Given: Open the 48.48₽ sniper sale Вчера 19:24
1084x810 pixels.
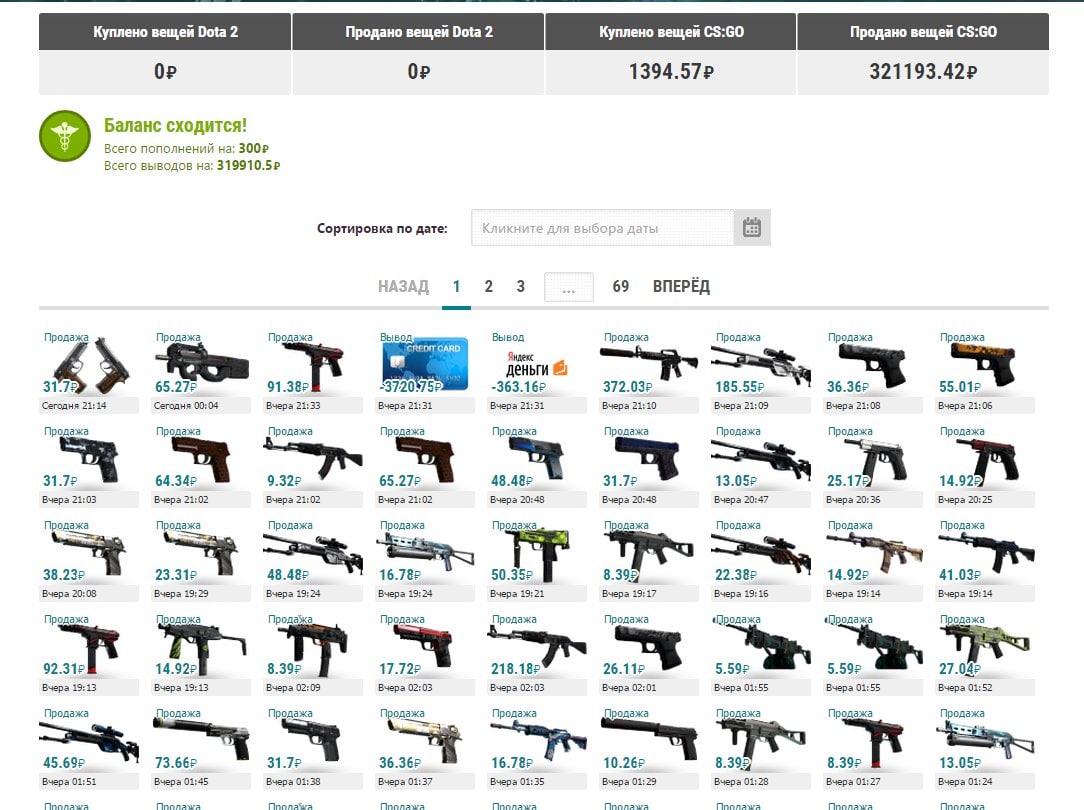Looking at the screenshot, I should click(313, 560).
